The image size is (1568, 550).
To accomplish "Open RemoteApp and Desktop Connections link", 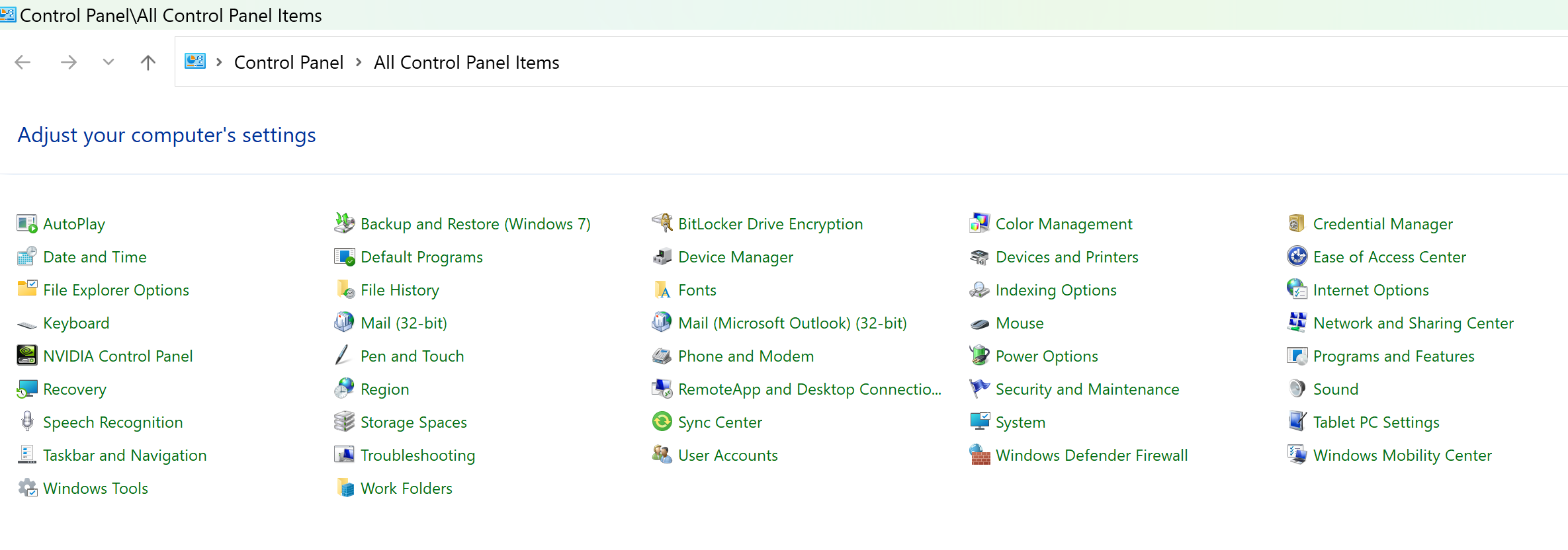I will pyautogui.click(x=809, y=389).
